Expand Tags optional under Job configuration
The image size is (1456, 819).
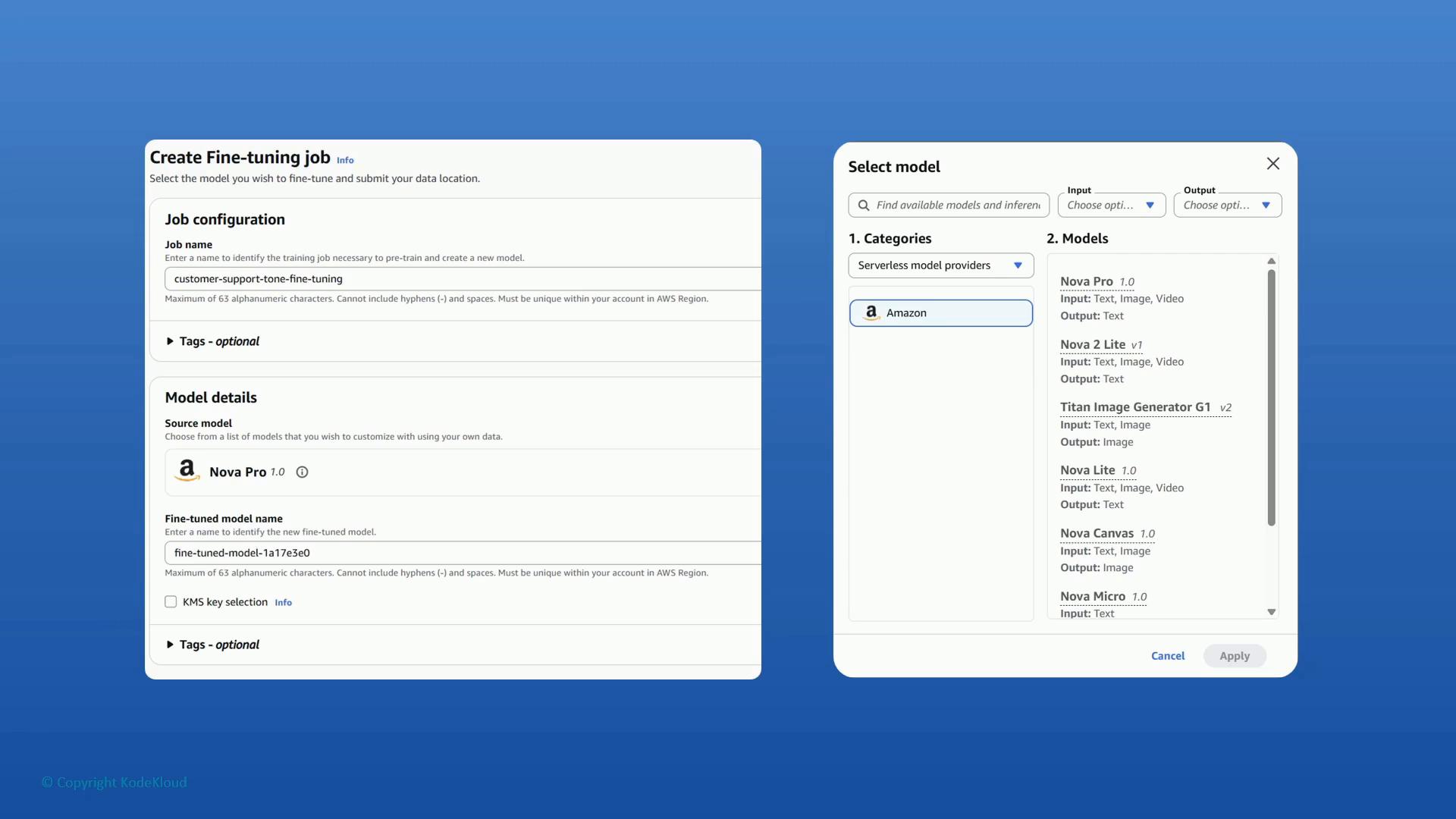(x=213, y=341)
